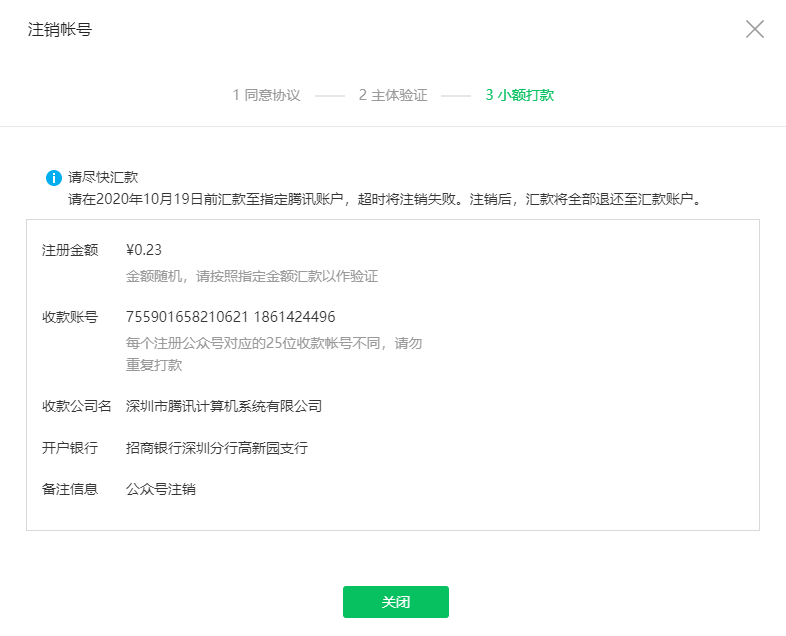Click account number 755901658210621 1861424496
Viewport: 786px width, 636px height.
[x=231, y=317]
